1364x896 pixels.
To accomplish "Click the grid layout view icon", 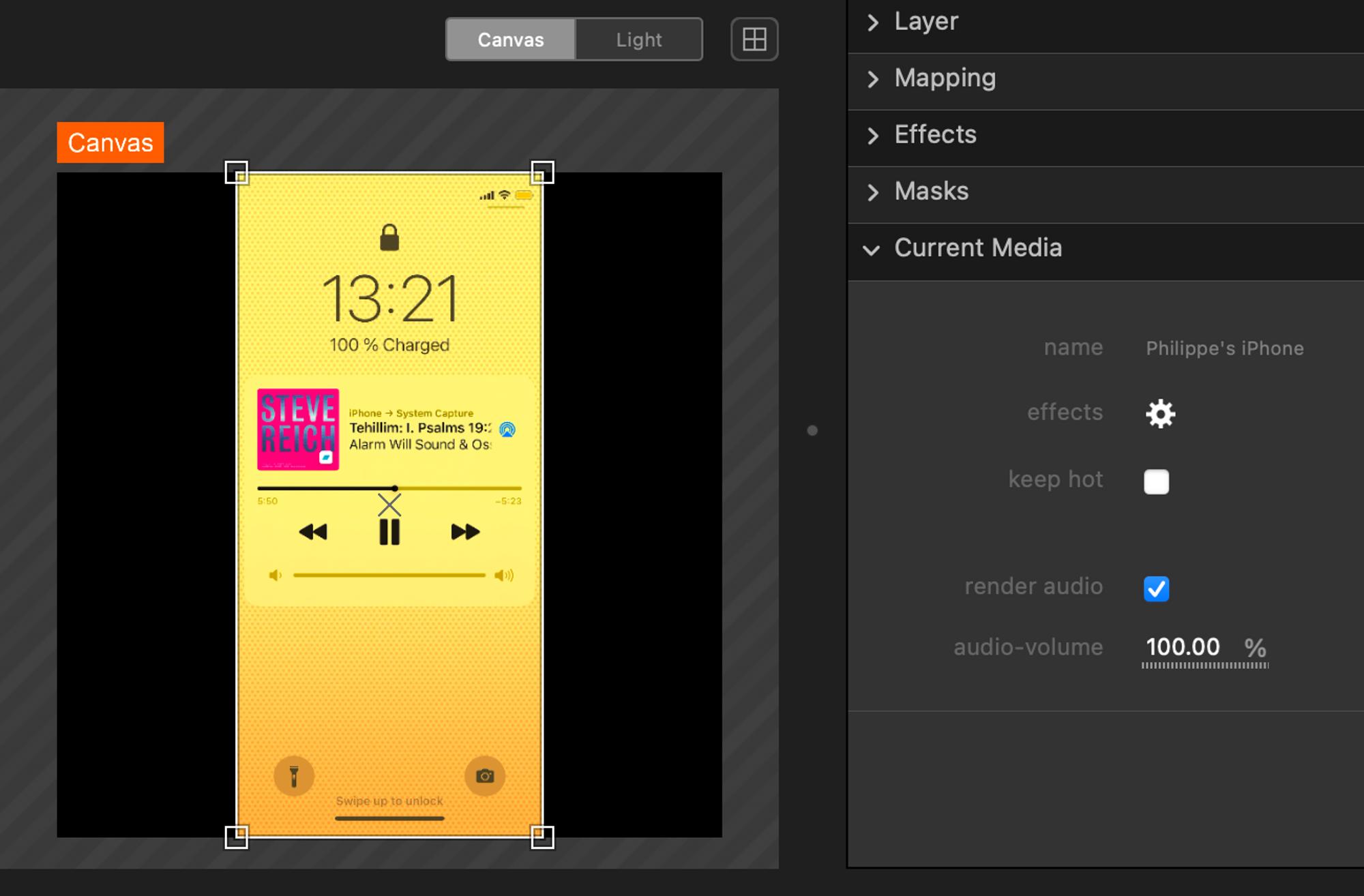I will click(x=754, y=40).
